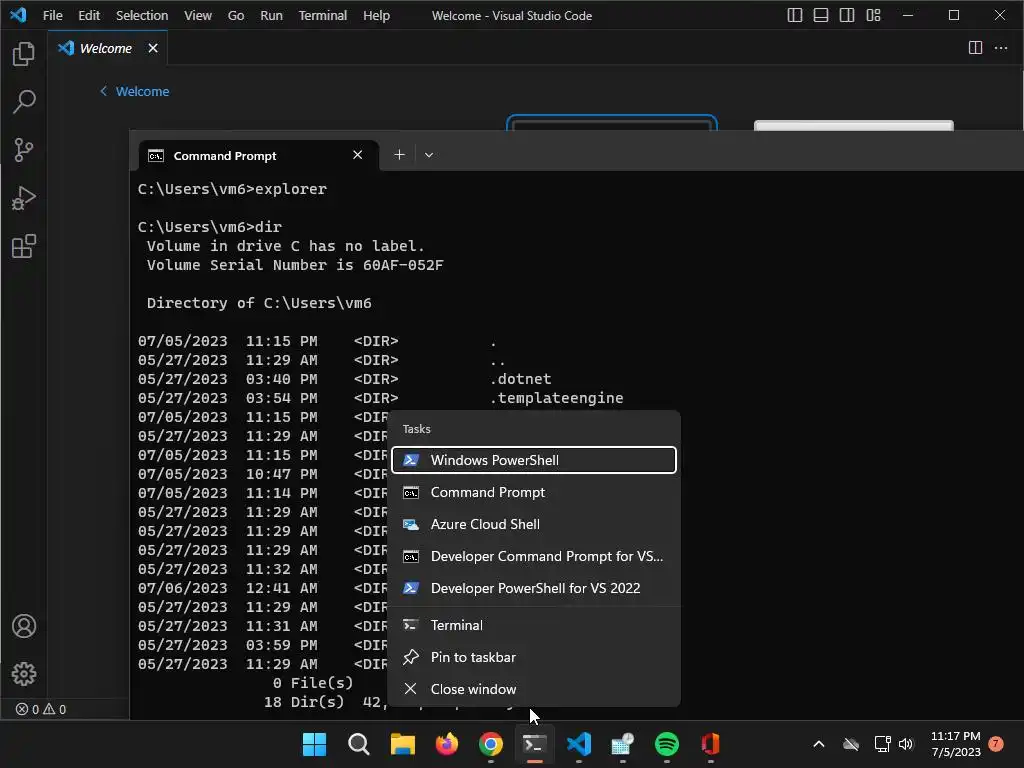
Task: Click the ".dotnet" directory entry
Action: tap(520, 379)
